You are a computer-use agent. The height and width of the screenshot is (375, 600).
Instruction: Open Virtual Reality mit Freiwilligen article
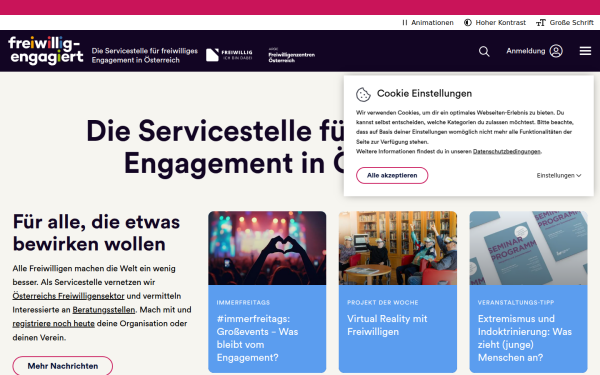point(387,325)
